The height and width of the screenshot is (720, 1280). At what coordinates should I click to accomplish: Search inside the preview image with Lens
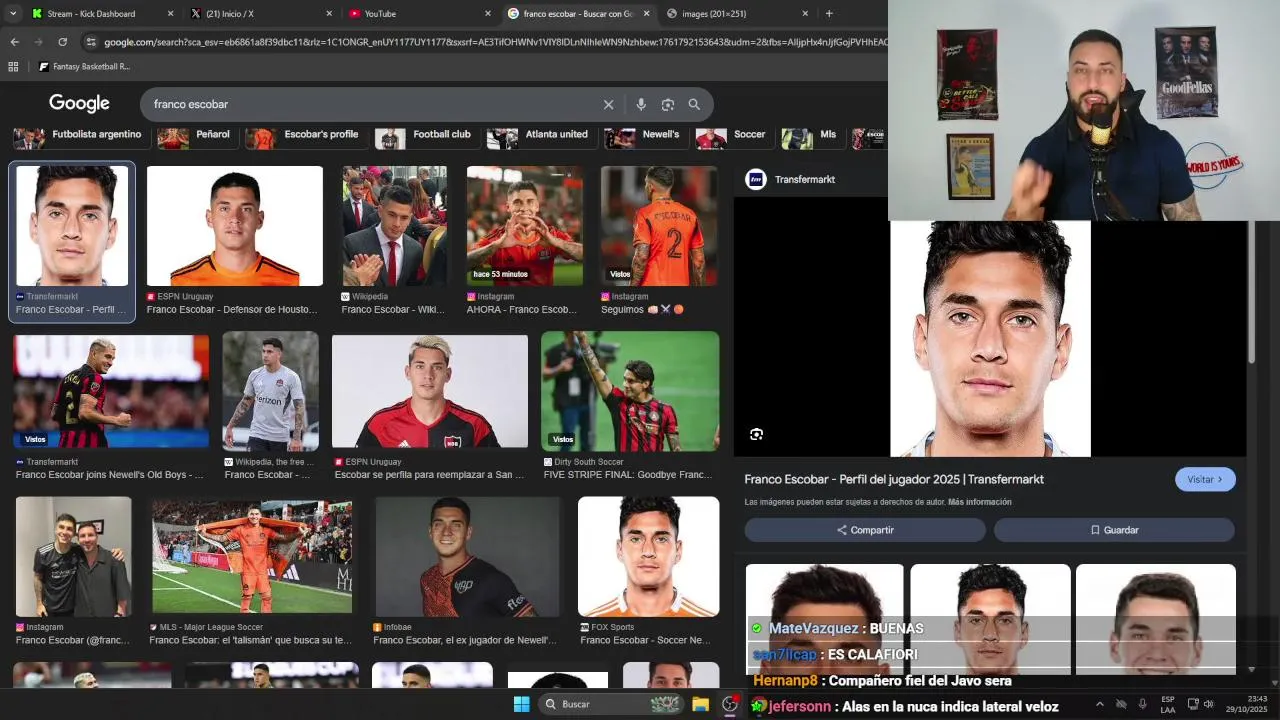(x=756, y=434)
